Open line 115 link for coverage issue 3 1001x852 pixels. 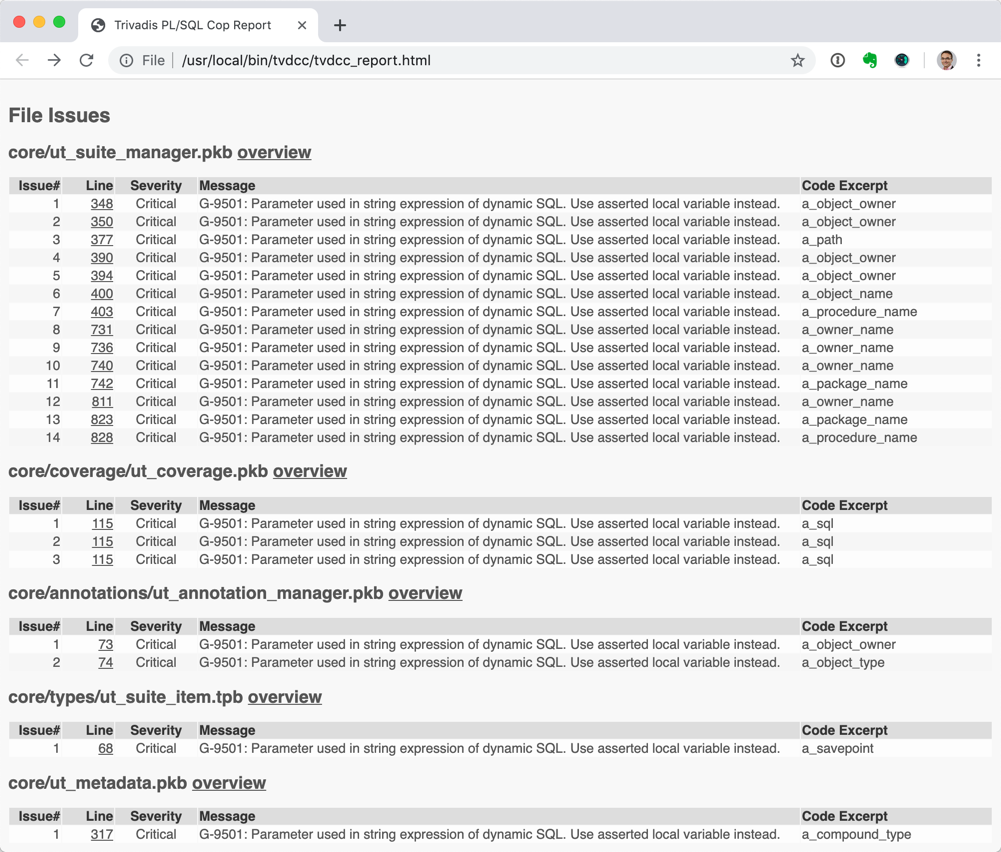click(102, 559)
